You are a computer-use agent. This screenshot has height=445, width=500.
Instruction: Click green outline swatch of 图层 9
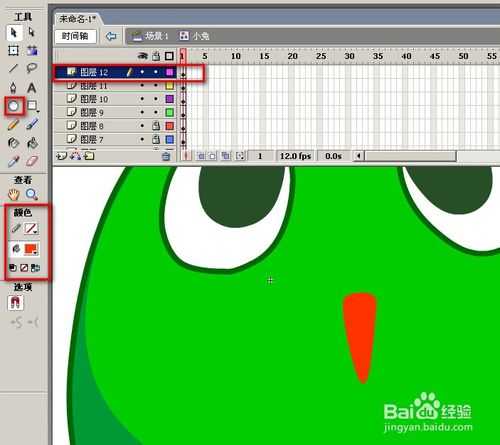pos(170,112)
